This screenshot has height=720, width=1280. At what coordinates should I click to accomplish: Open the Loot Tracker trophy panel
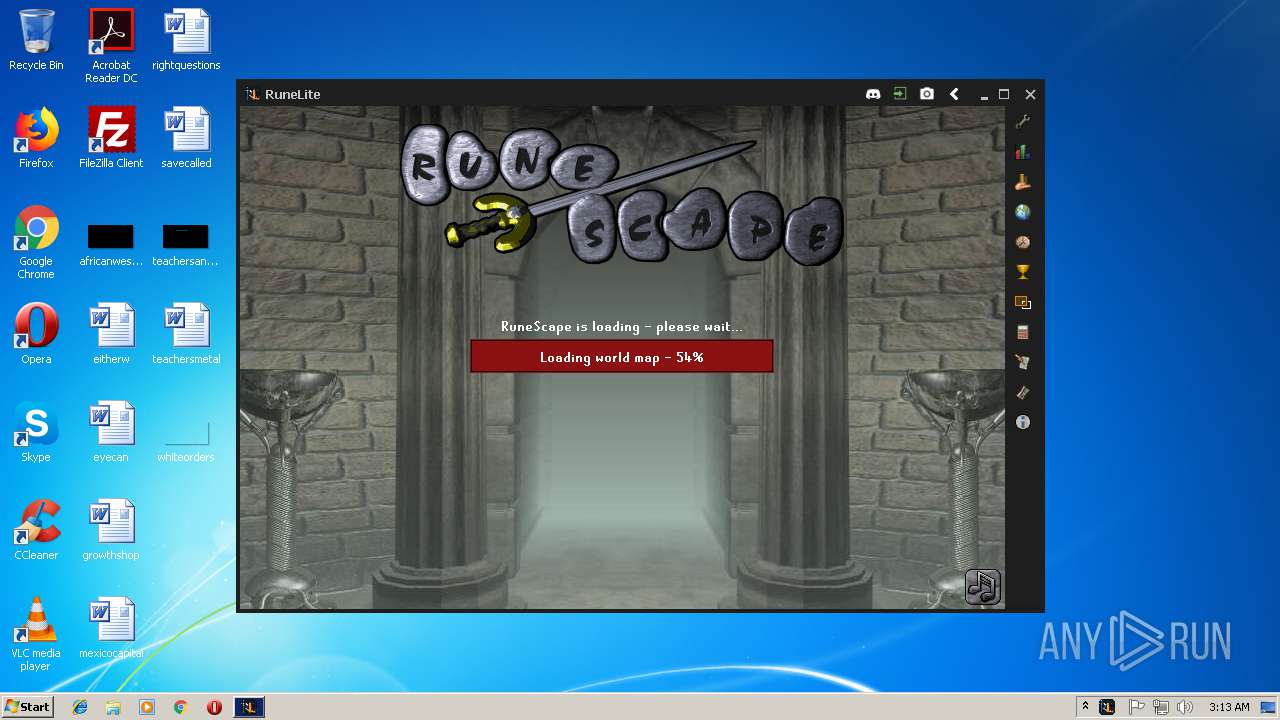tap(1022, 272)
